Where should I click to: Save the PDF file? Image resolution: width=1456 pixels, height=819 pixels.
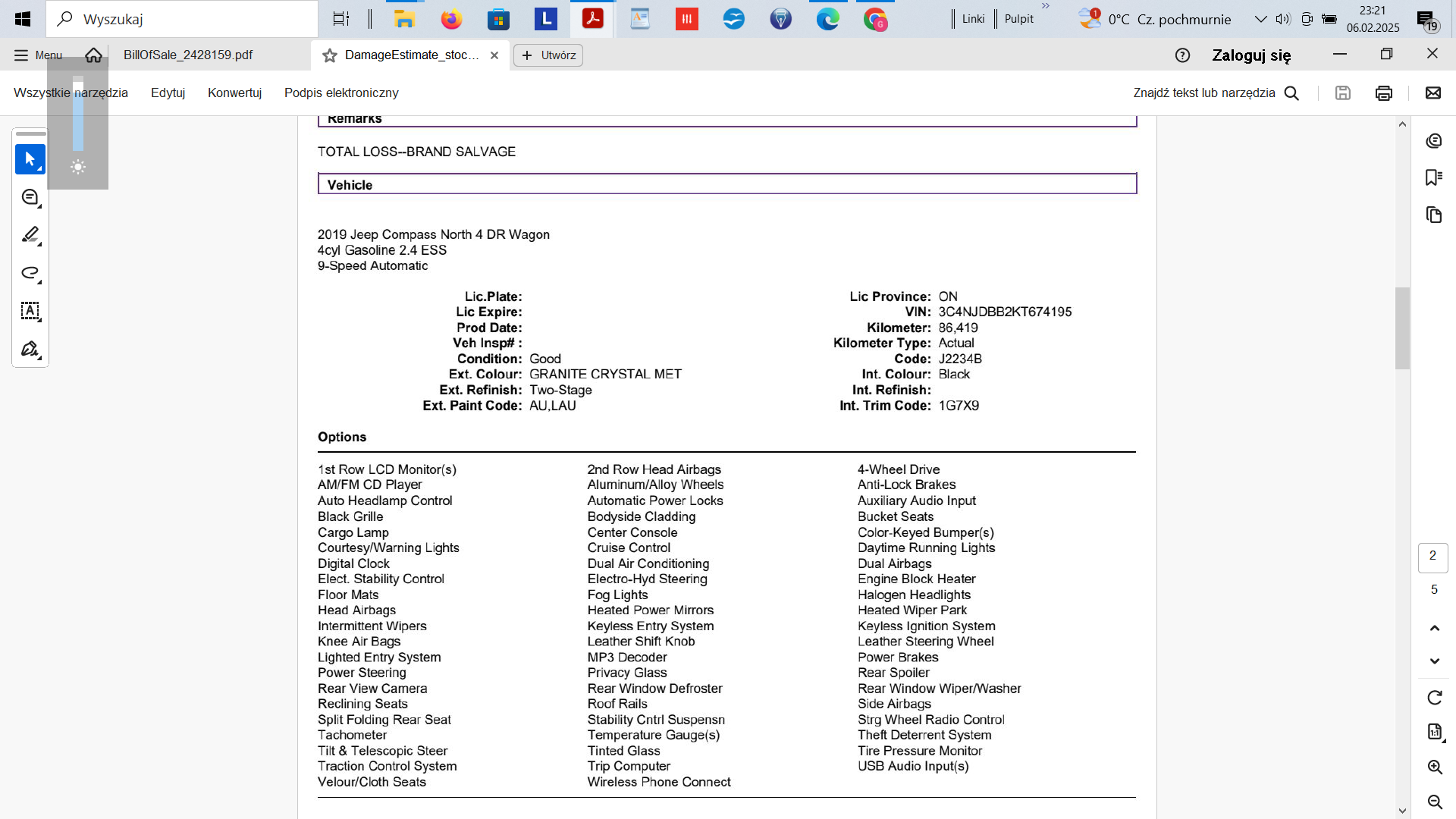(x=1342, y=93)
